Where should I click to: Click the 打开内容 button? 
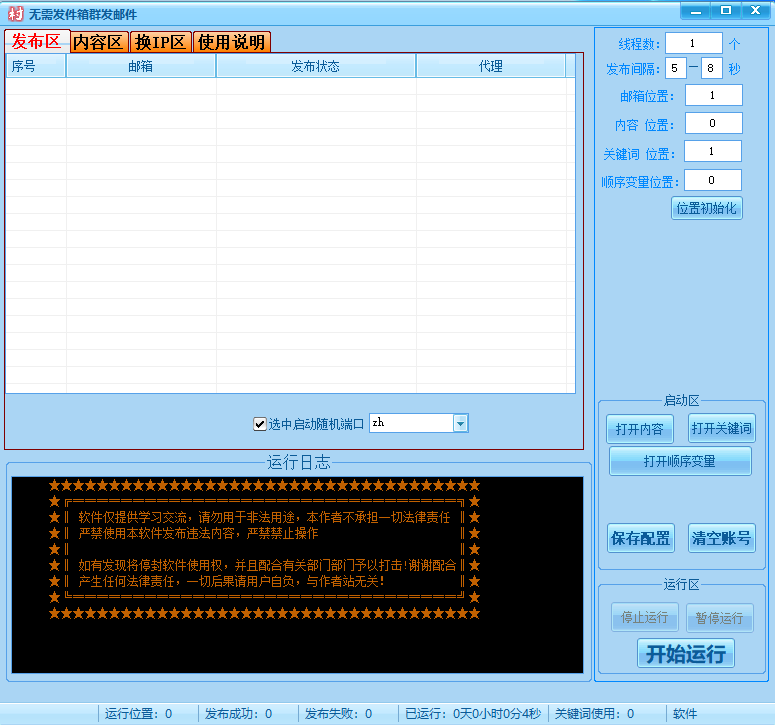(x=640, y=429)
